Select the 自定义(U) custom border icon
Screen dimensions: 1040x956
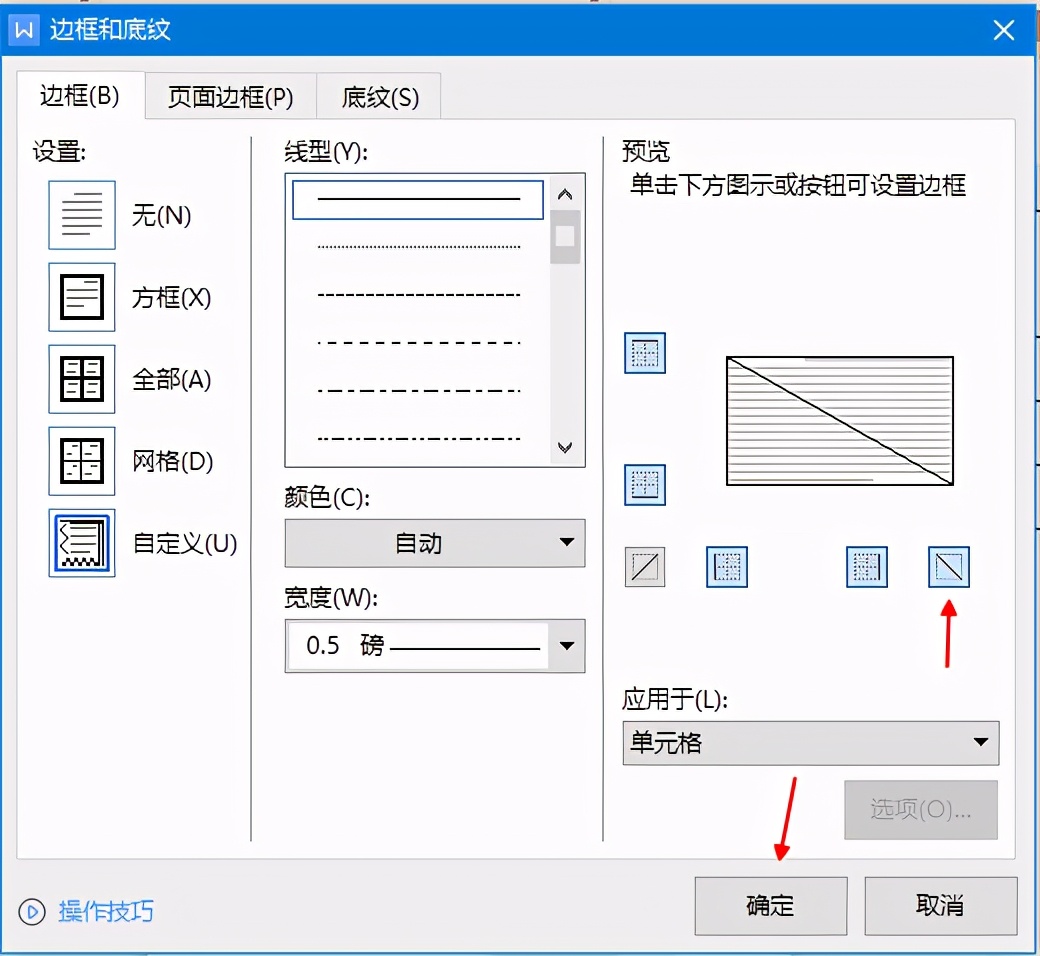[81, 543]
